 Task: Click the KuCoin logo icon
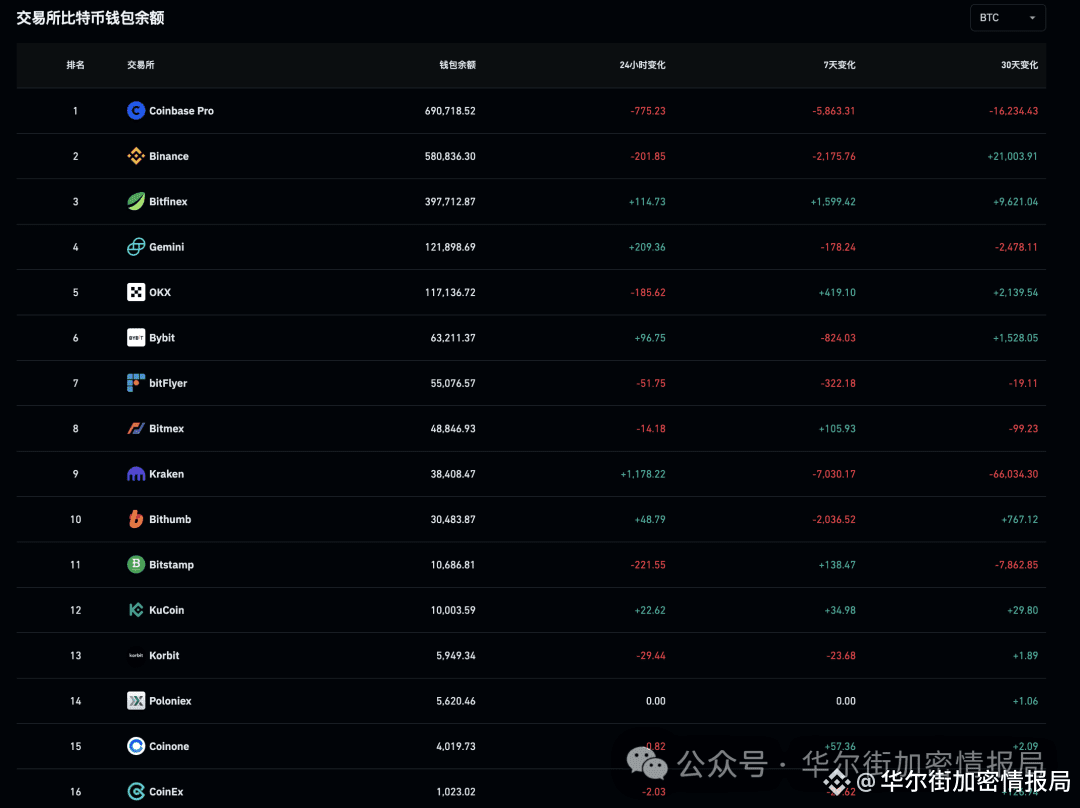pos(136,610)
